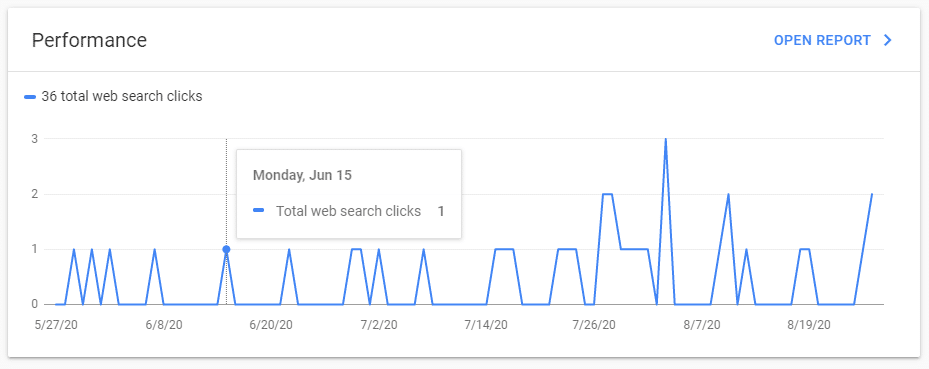Click the 8/7/20 axis date

click(701, 325)
